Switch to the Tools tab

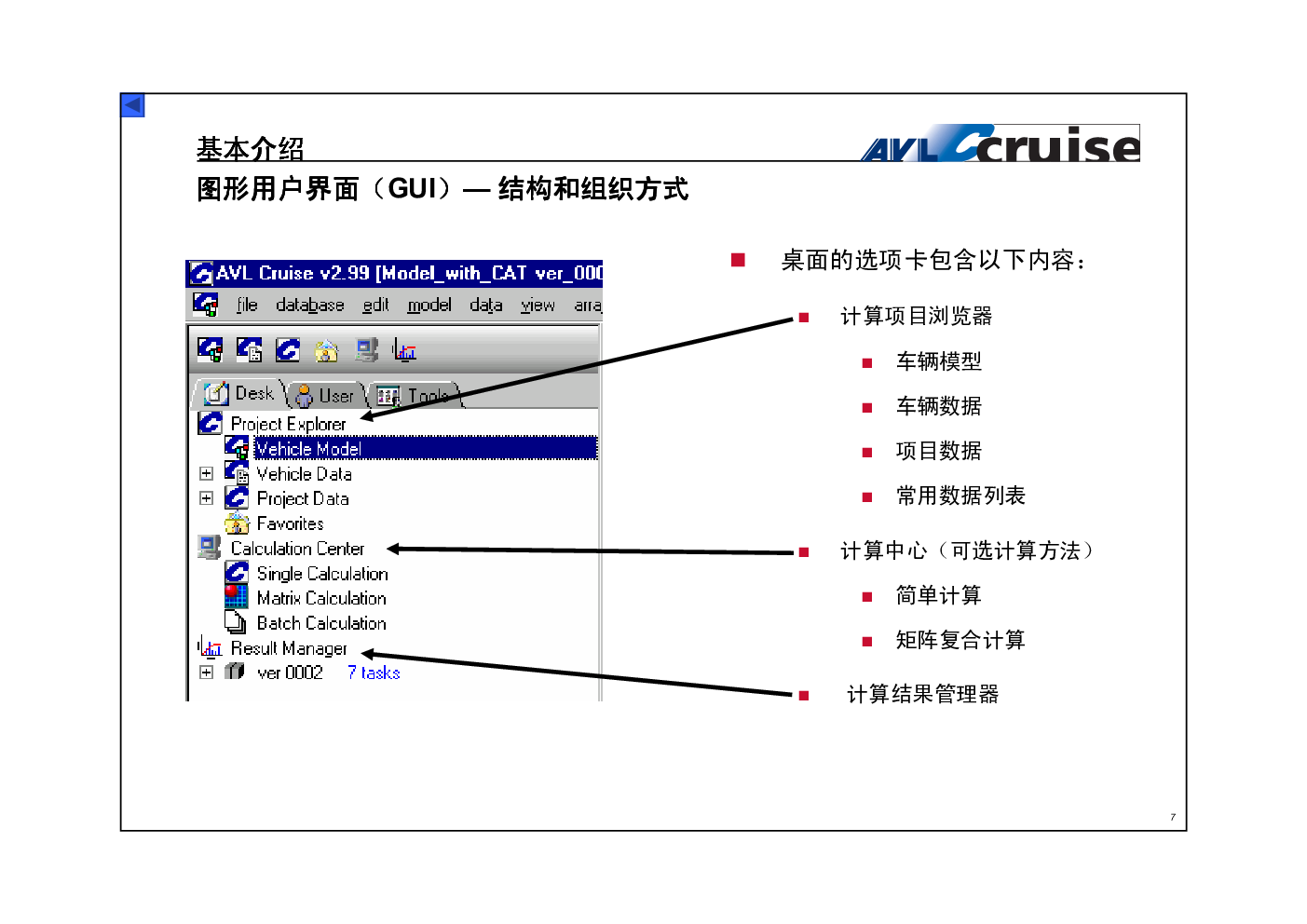[x=415, y=395]
